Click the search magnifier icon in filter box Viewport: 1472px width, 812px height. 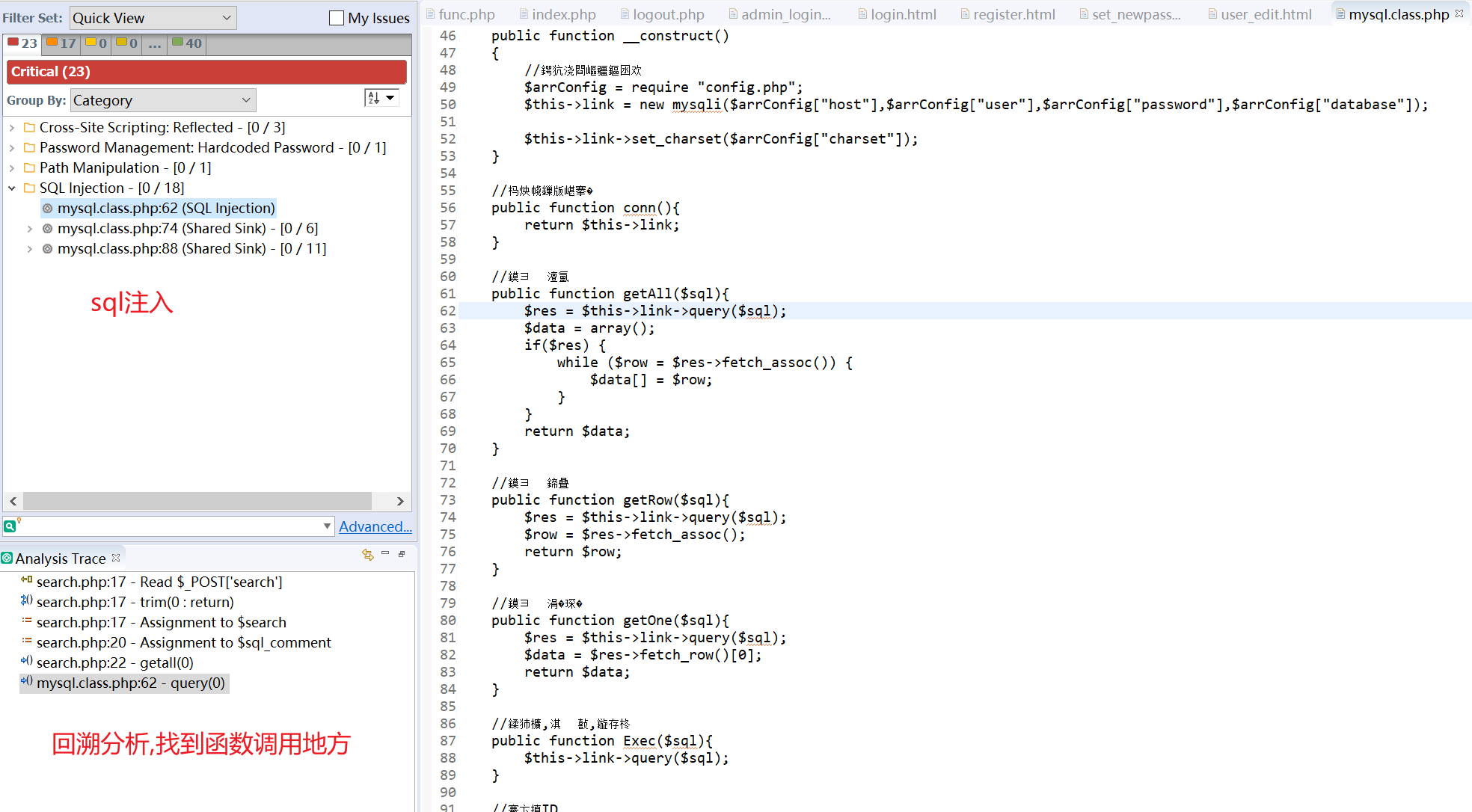[10, 526]
